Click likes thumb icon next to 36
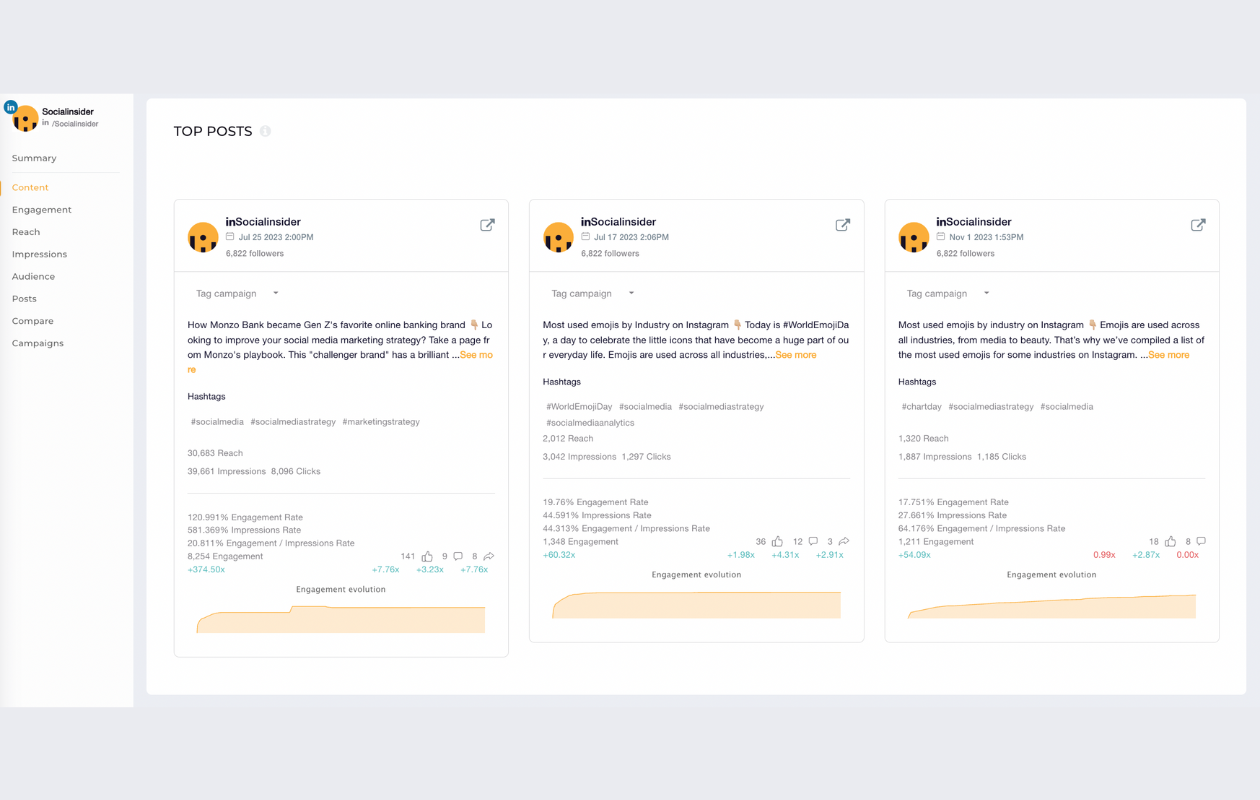The width and height of the screenshot is (1260, 800). click(777, 542)
